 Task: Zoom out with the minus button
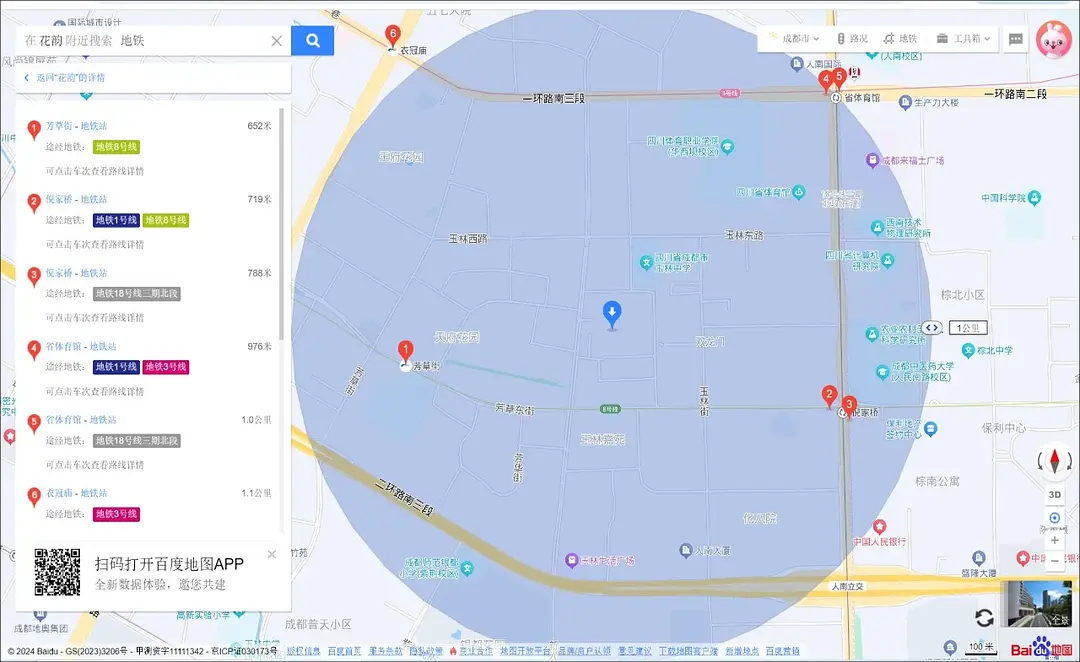coord(1055,561)
